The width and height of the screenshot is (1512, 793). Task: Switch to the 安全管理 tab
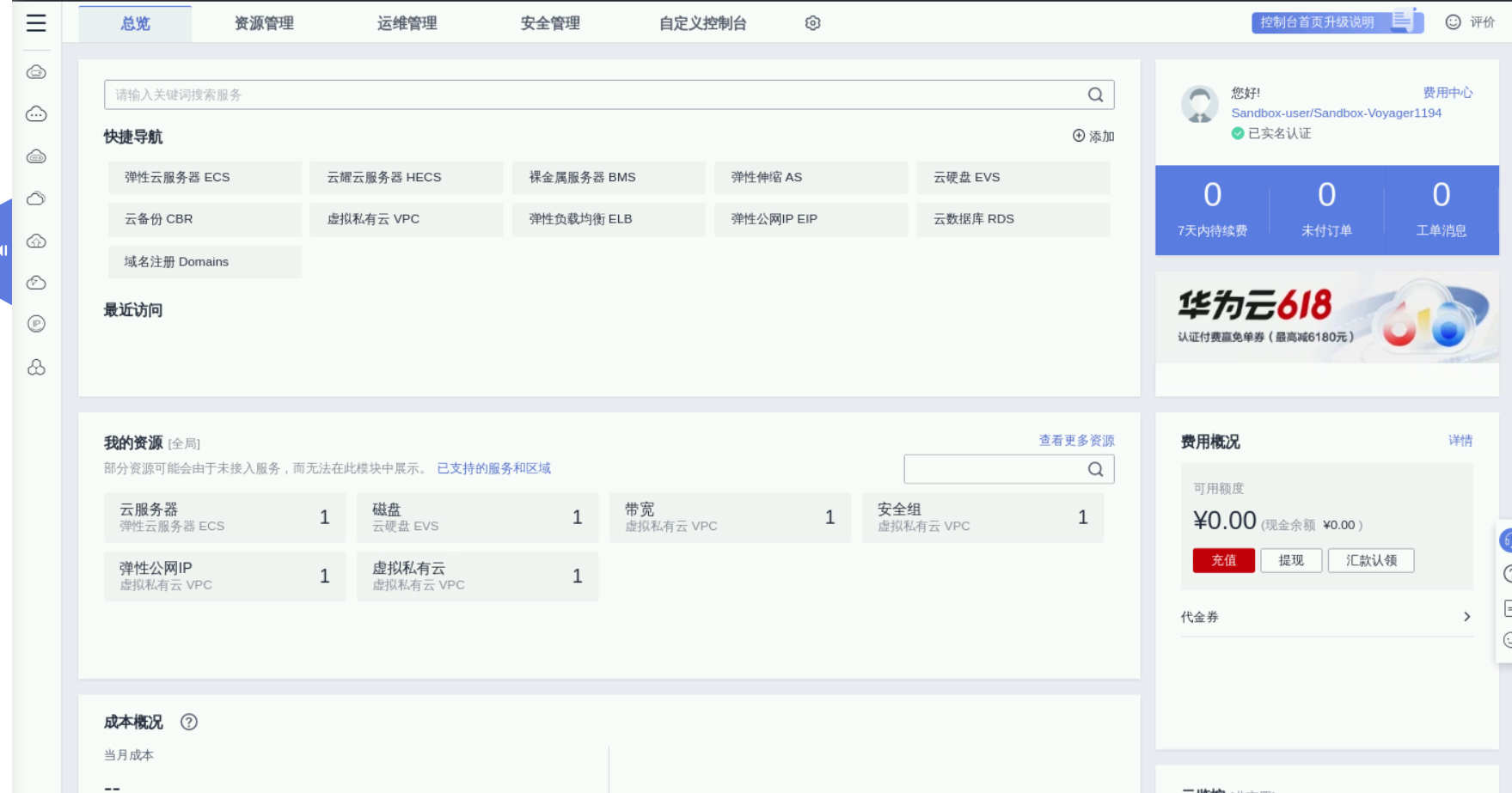550,23
